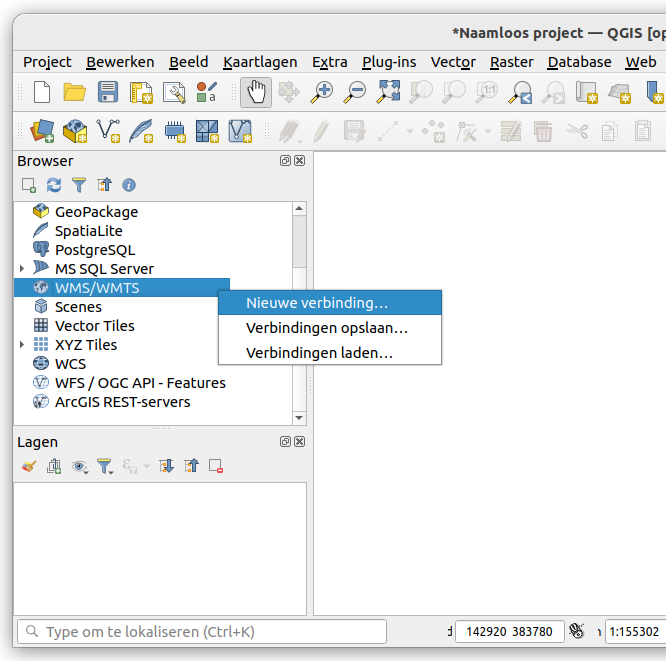Create new SpatiaLite layer feather icon
666x661 pixels.
click(141, 131)
